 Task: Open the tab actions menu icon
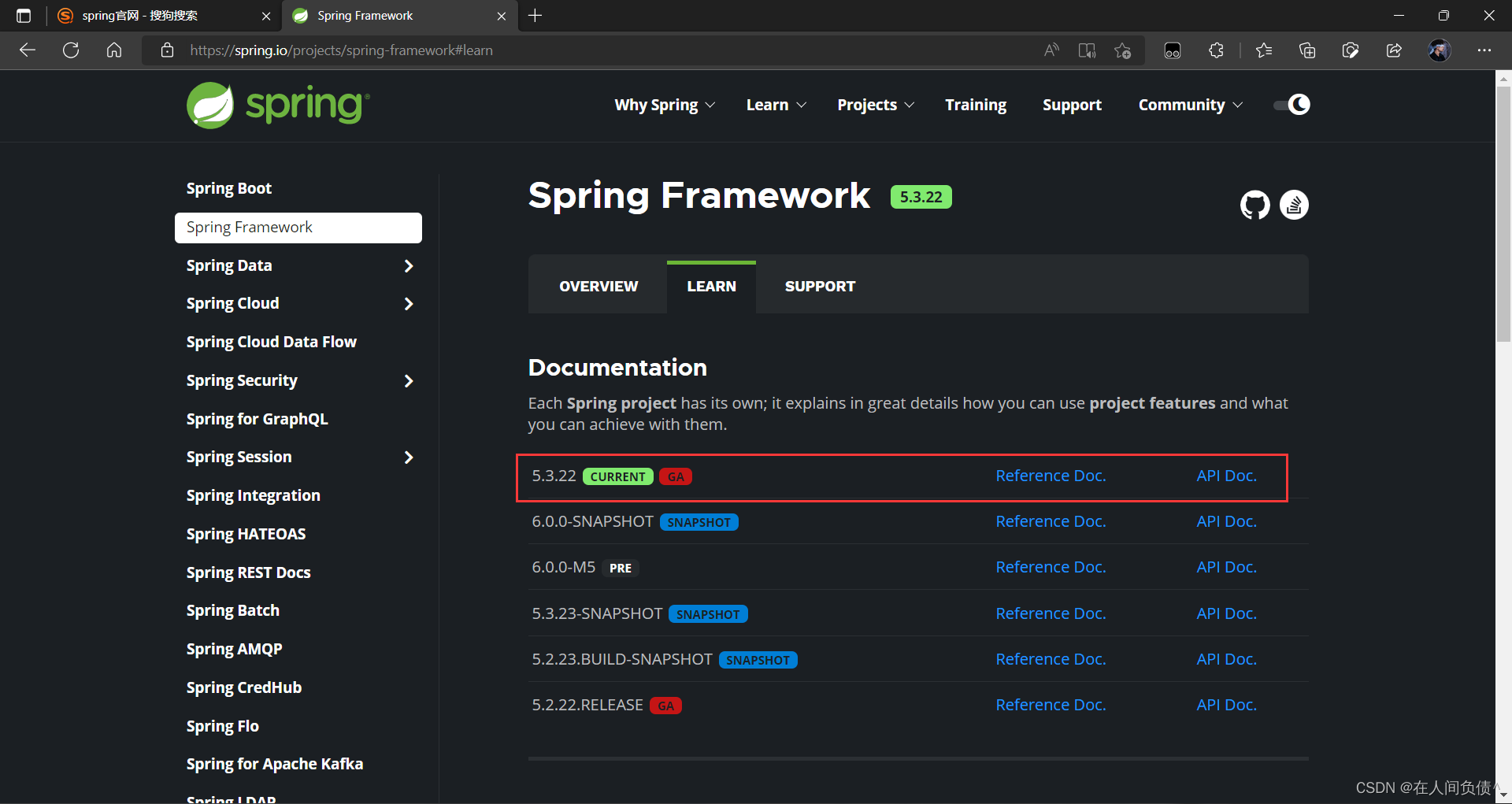coord(24,16)
